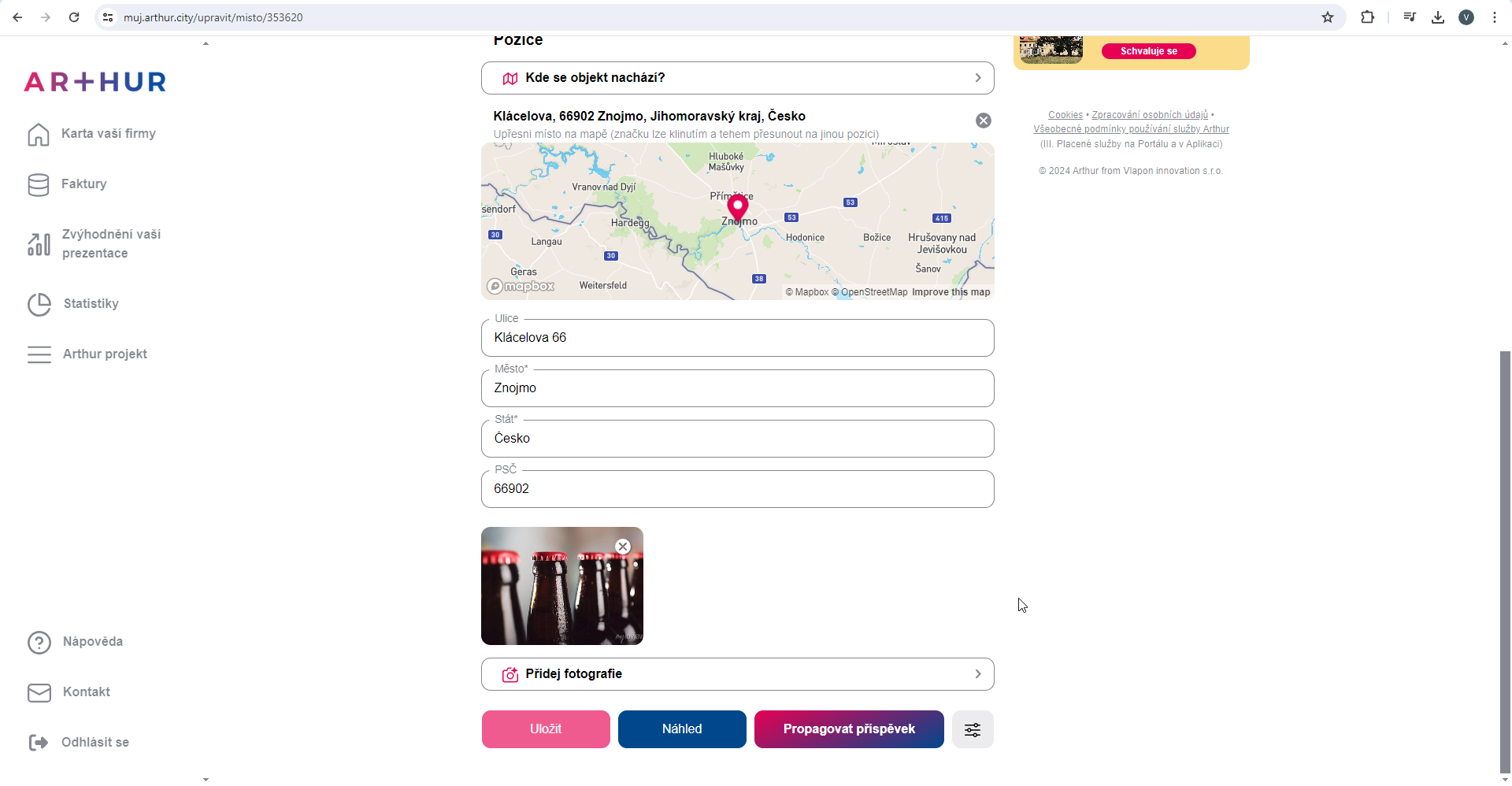Expand "Kde se objekt nachází?" section
Screen dimensions: 1512x786
737,78
